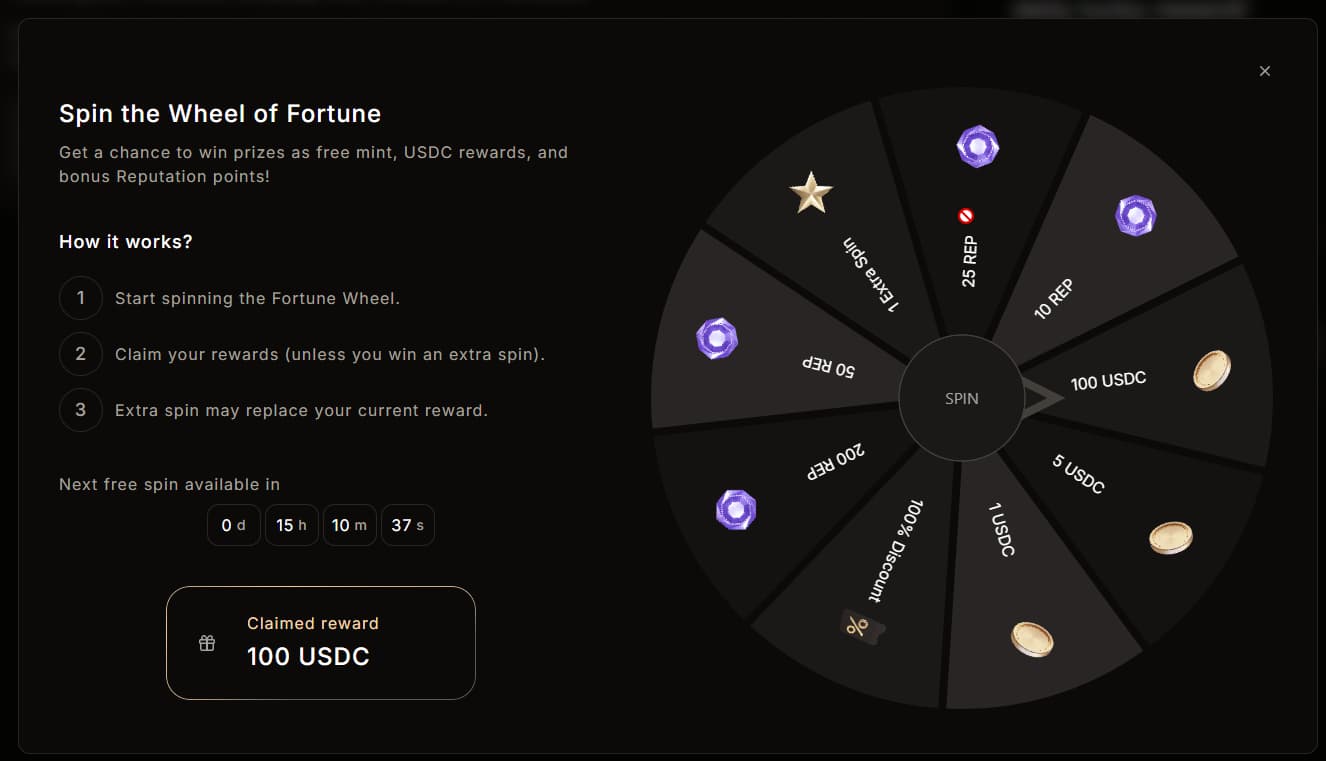Click the purple gem above 25 REP

point(977,146)
